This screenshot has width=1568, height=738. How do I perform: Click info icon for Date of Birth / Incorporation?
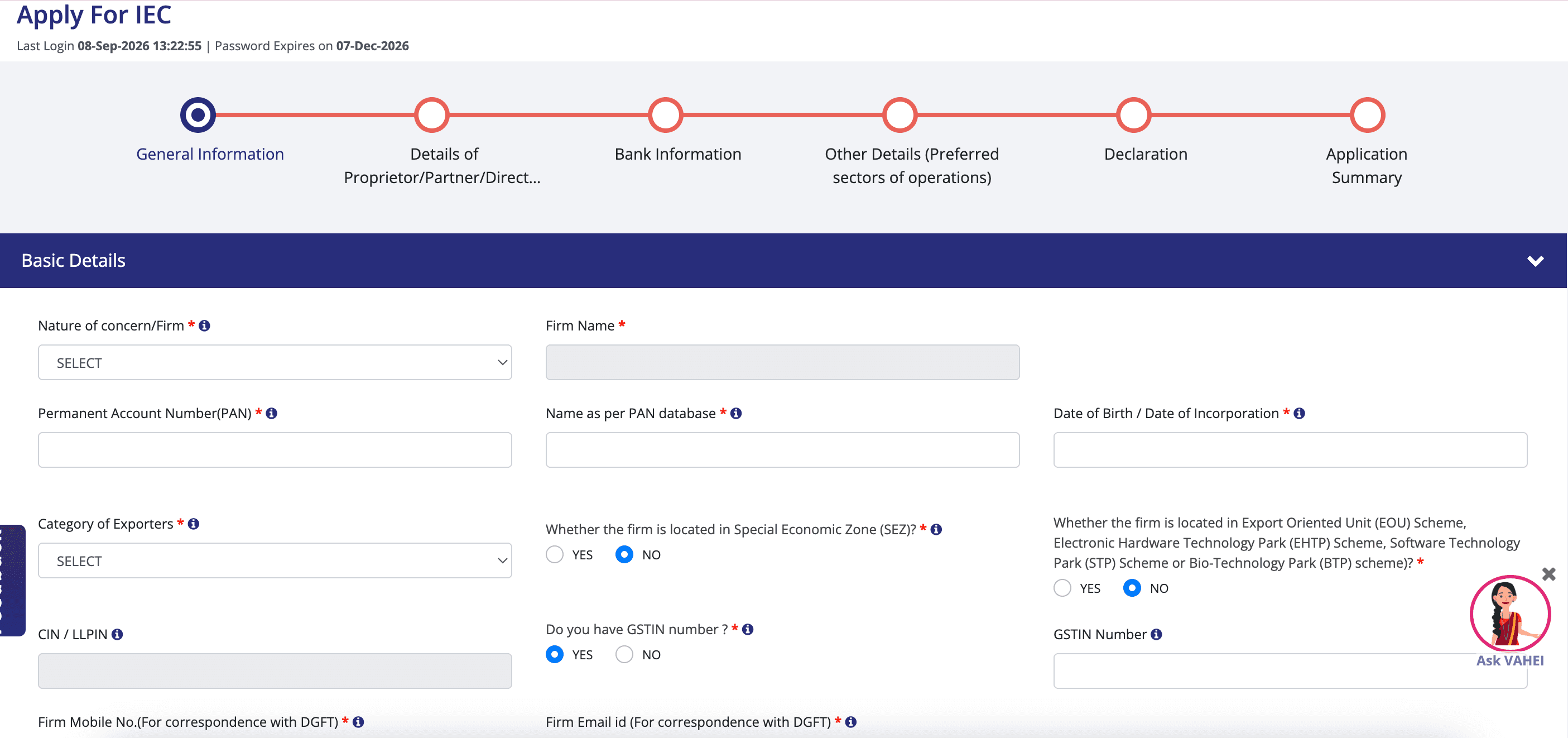pos(1299,414)
